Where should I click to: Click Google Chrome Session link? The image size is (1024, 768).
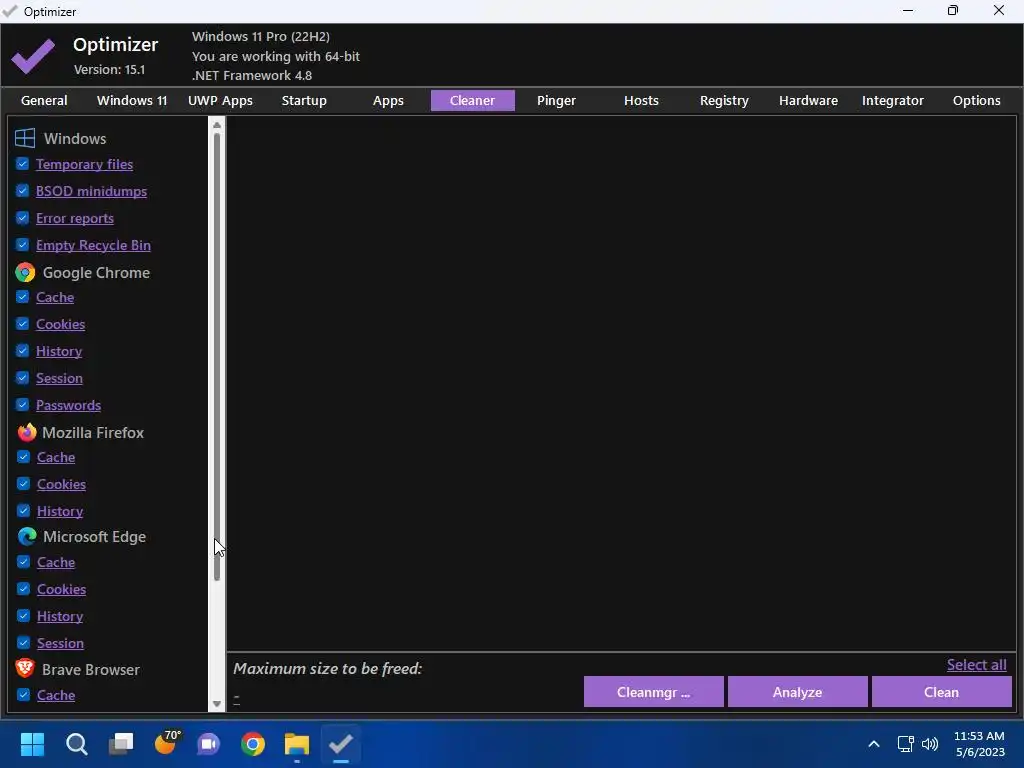tap(59, 378)
